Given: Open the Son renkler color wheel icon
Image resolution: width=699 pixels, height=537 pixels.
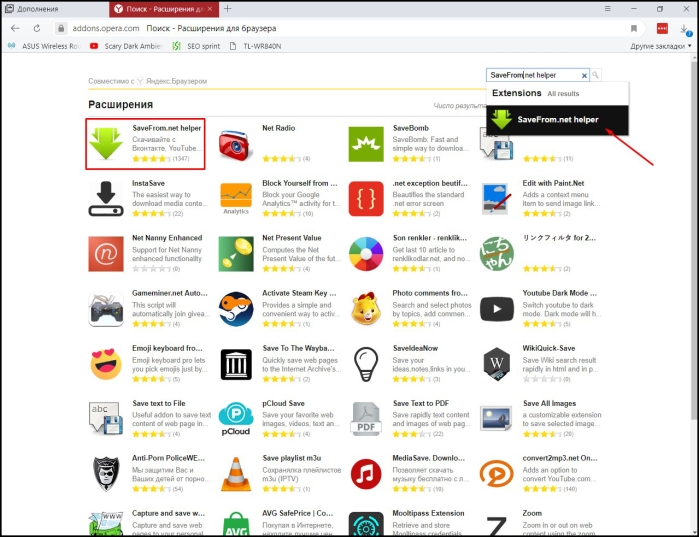Looking at the screenshot, I should [366, 254].
